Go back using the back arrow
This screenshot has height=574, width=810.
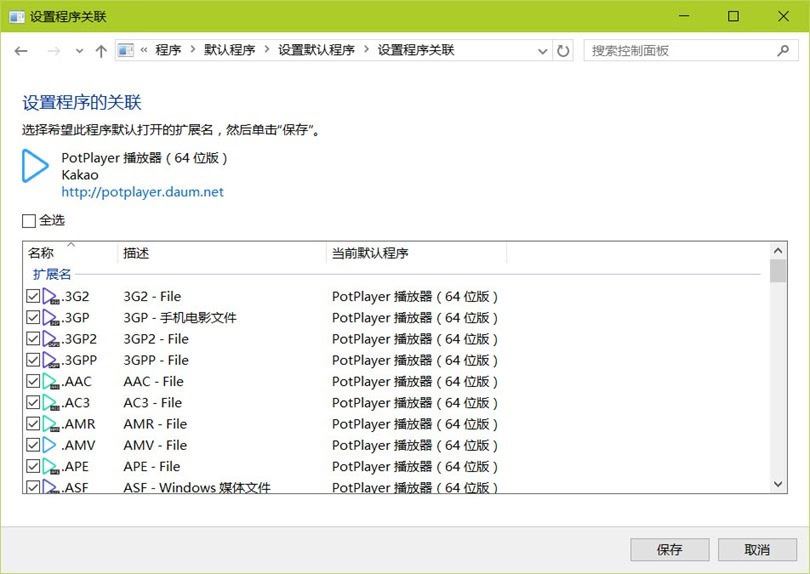[21, 50]
